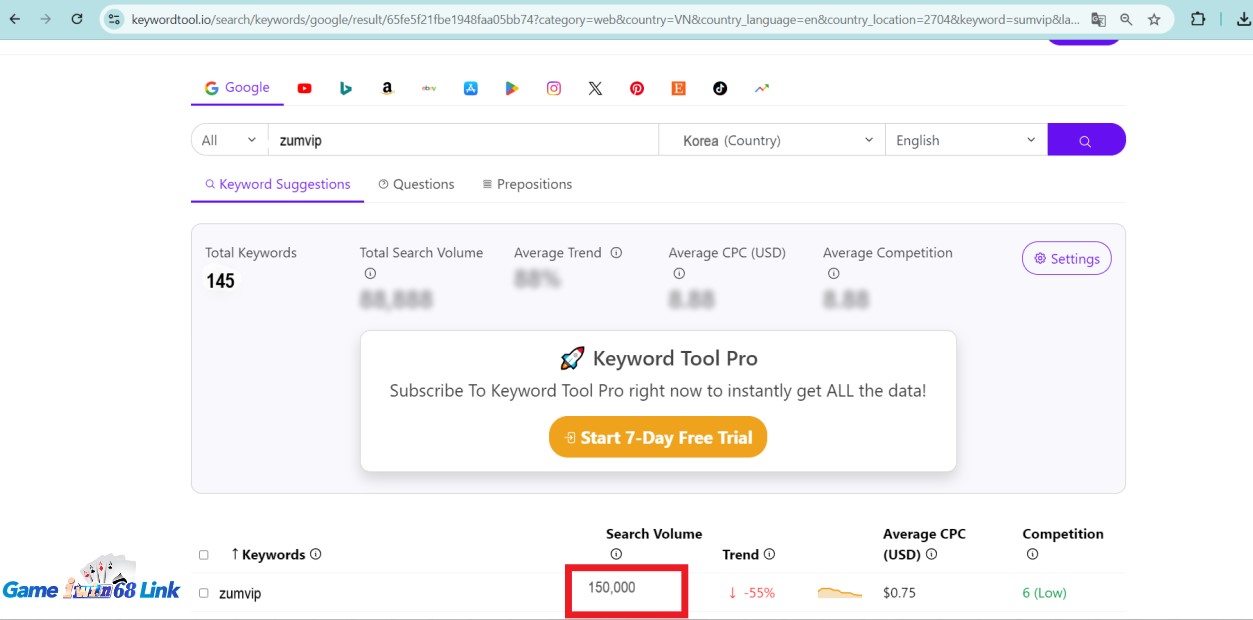1253x620 pixels.
Task: Toggle the keyword filter type selector
Action: 228,140
